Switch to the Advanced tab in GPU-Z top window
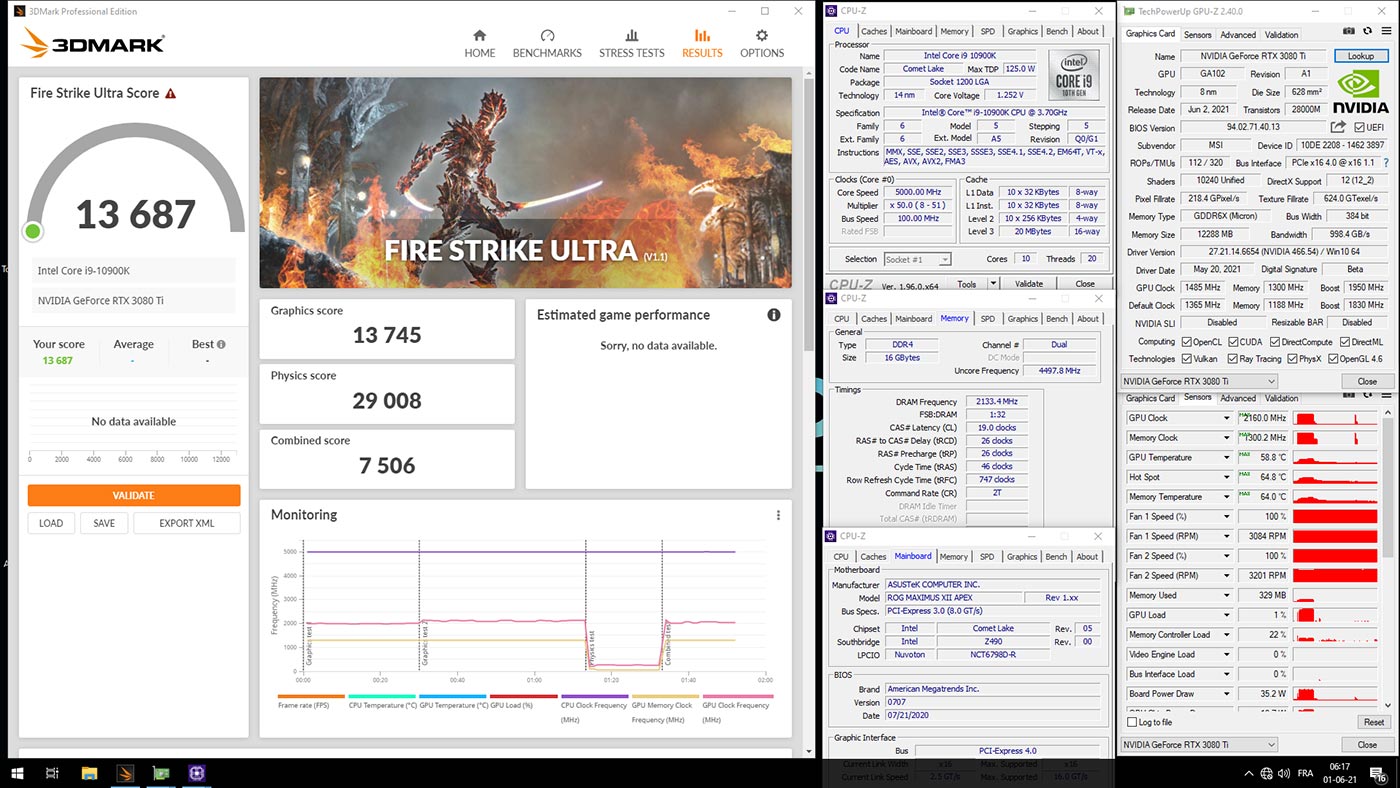Viewport: 1400px width, 788px height. point(1237,35)
